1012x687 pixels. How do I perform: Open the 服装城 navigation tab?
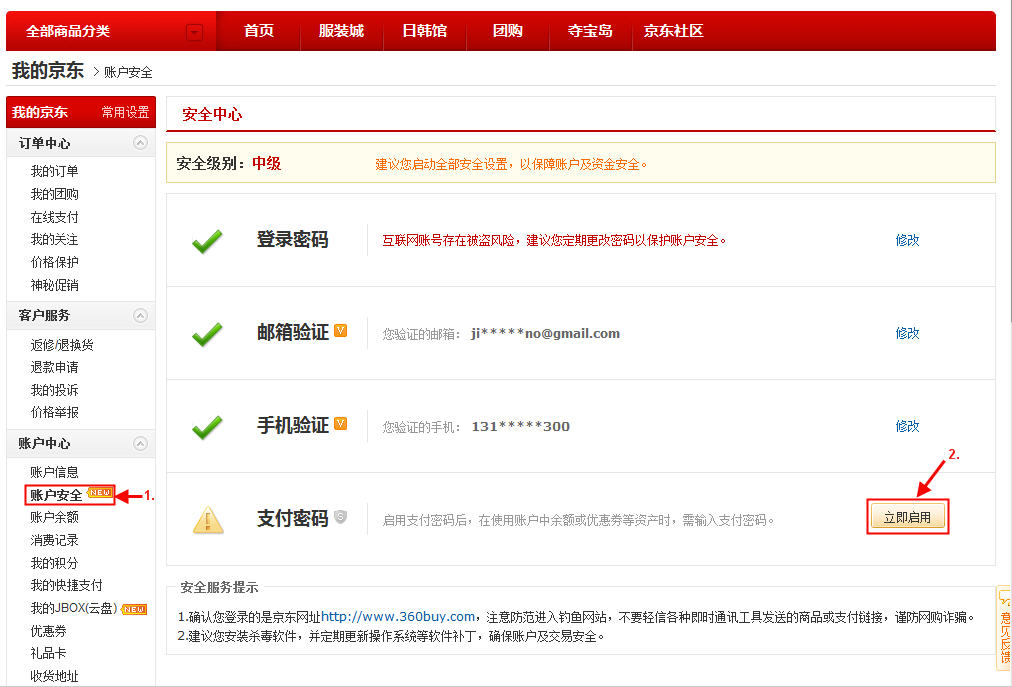tap(341, 31)
